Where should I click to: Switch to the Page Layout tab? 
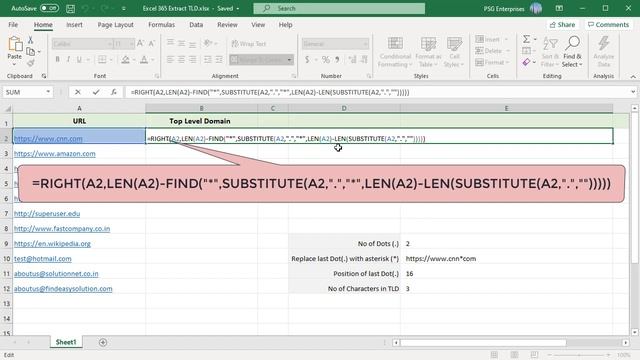pos(116,25)
